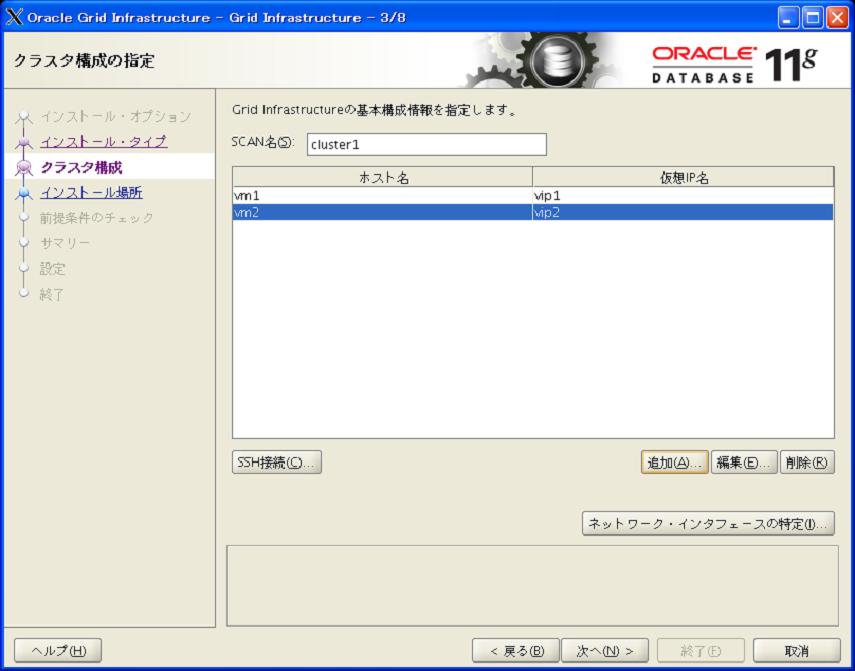The height and width of the screenshot is (671, 855).
Task: Delete selected node with 削除 button
Action: click(807, 462)
